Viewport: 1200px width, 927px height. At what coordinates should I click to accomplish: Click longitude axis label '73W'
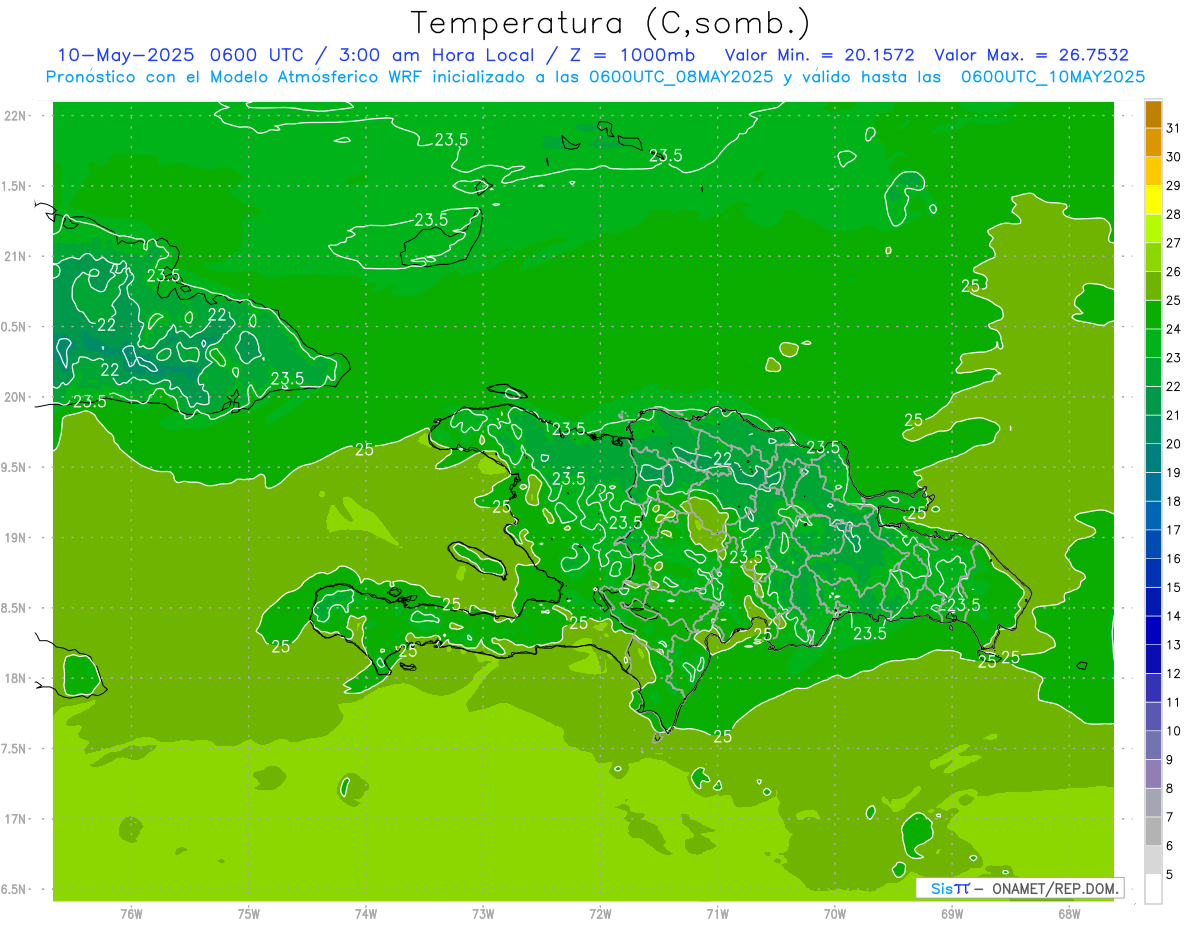pos(483,914)
